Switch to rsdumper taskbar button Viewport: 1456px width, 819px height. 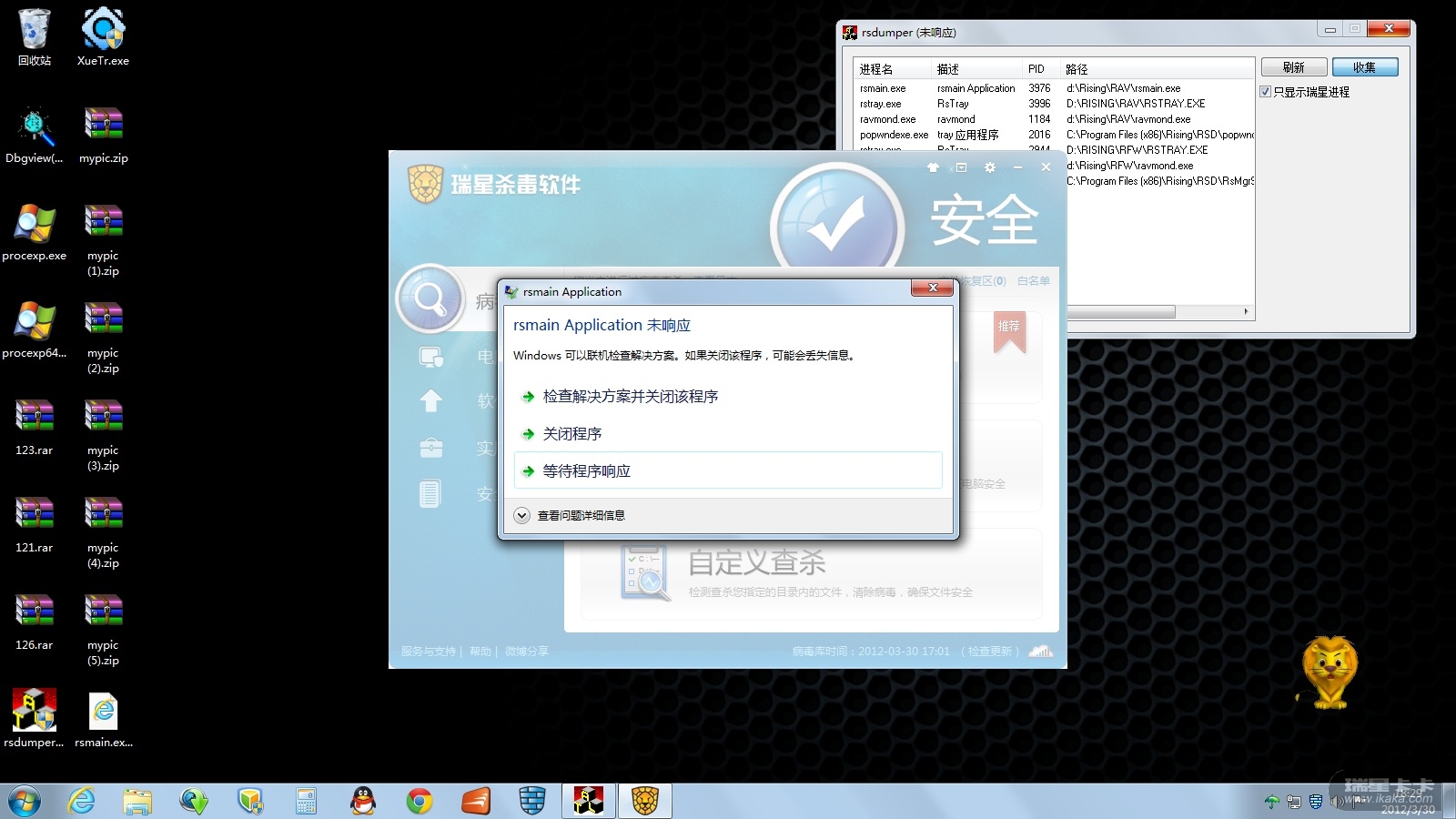[x=589, y=801]
